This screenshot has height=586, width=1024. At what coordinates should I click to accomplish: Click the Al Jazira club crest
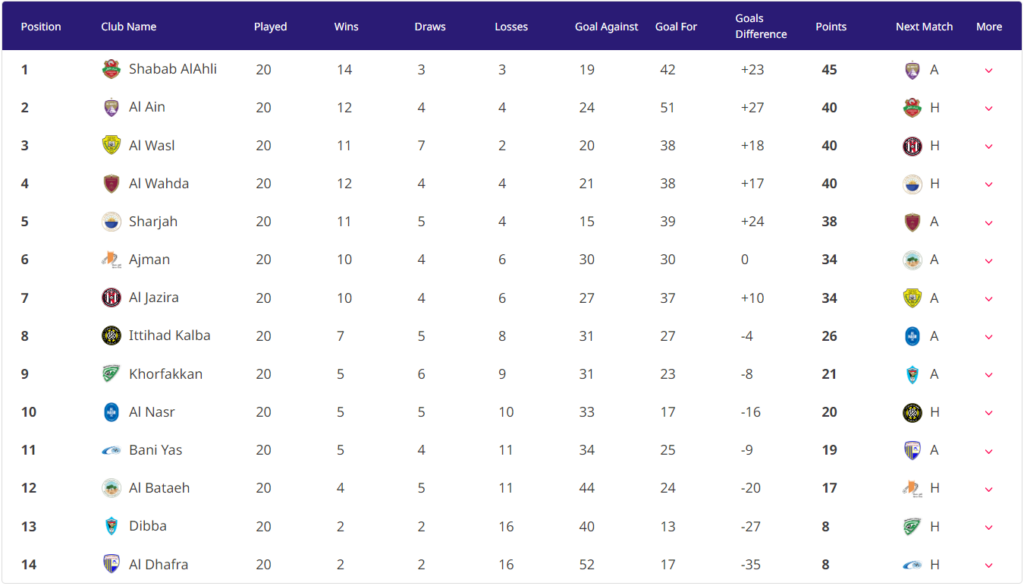click(111, 297)
